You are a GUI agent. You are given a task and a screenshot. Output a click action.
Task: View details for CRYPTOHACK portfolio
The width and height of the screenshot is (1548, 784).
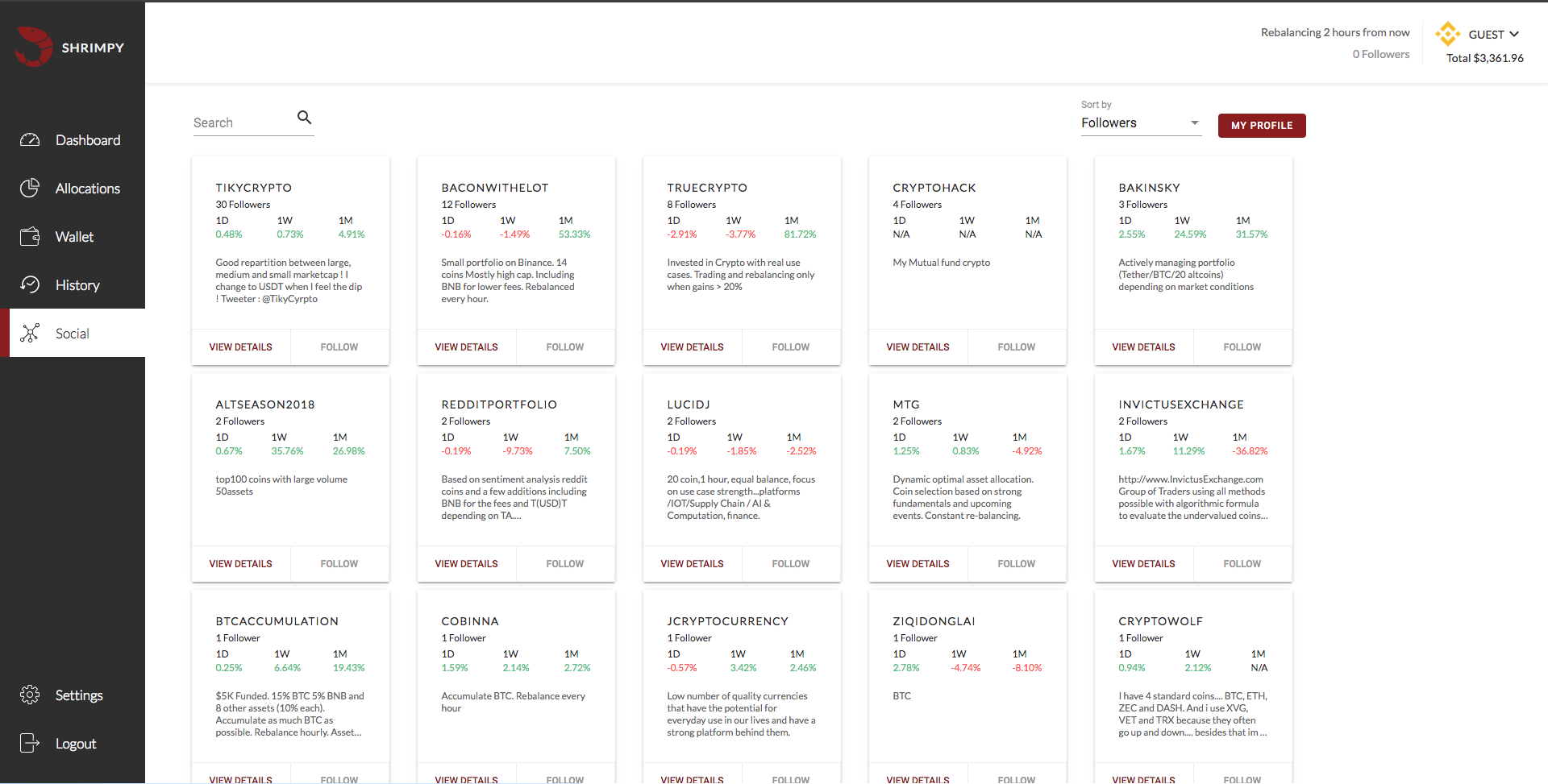click(x=918, y=347)
